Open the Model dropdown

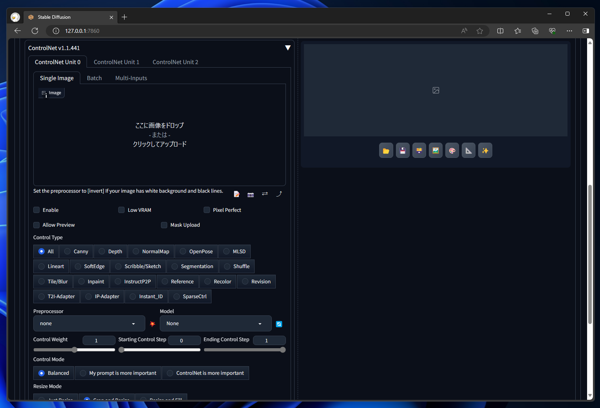(x=215, y=323)
